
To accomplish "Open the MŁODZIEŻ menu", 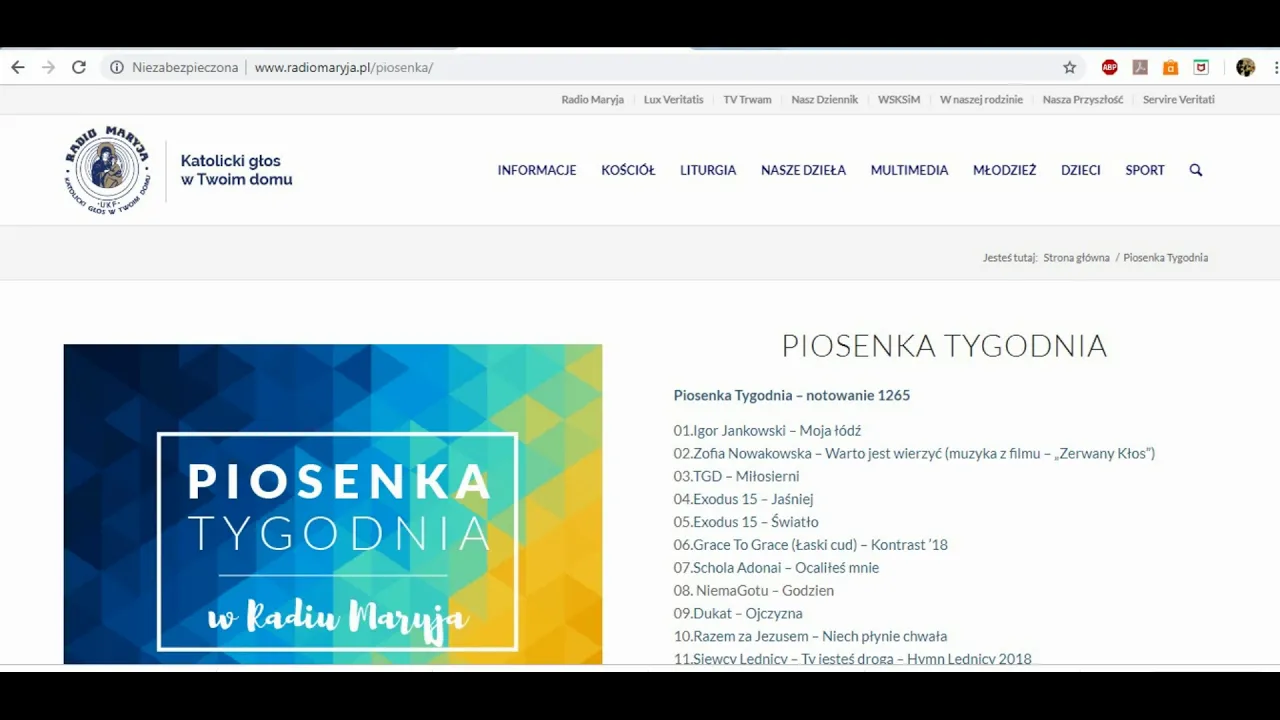I will tap(1004, 170).
